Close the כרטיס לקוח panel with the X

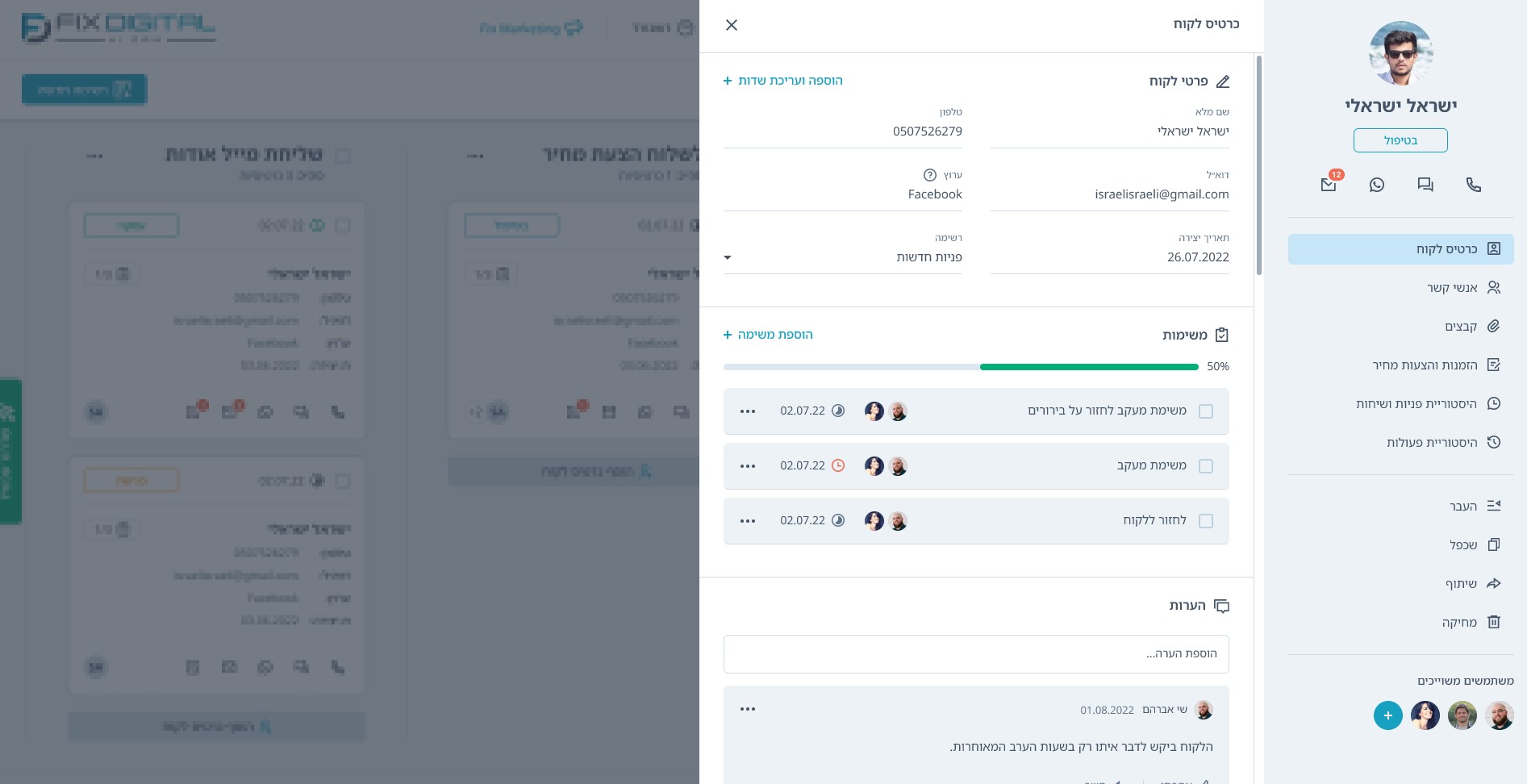pos(732,25)
